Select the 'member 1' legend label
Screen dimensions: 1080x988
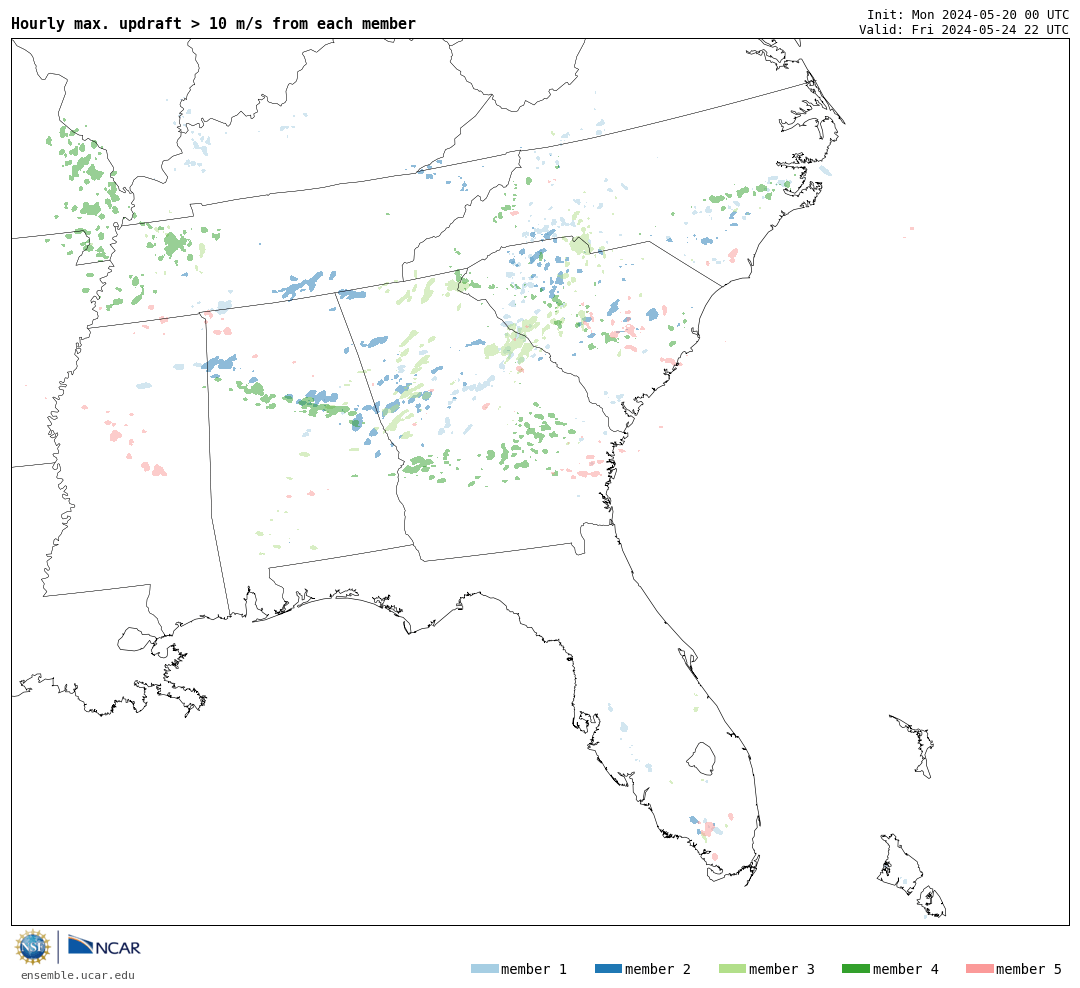[534, 969]
